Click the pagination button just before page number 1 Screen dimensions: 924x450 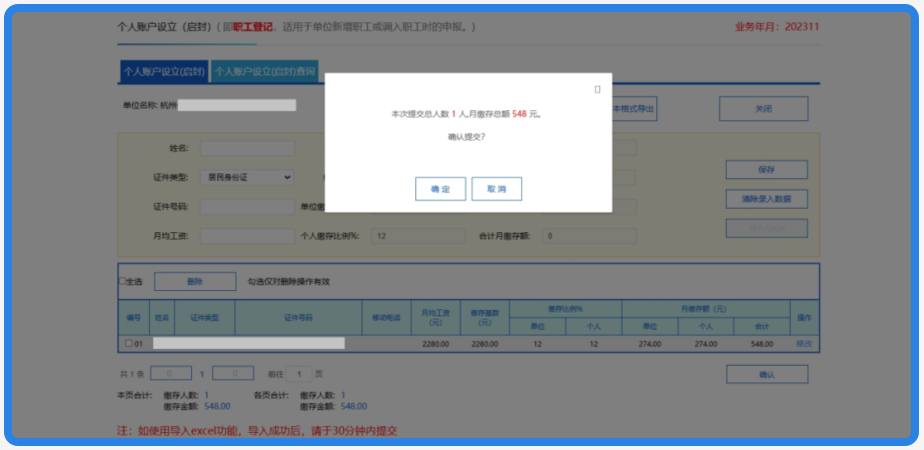pyautogui.click(x=170, y=373)
